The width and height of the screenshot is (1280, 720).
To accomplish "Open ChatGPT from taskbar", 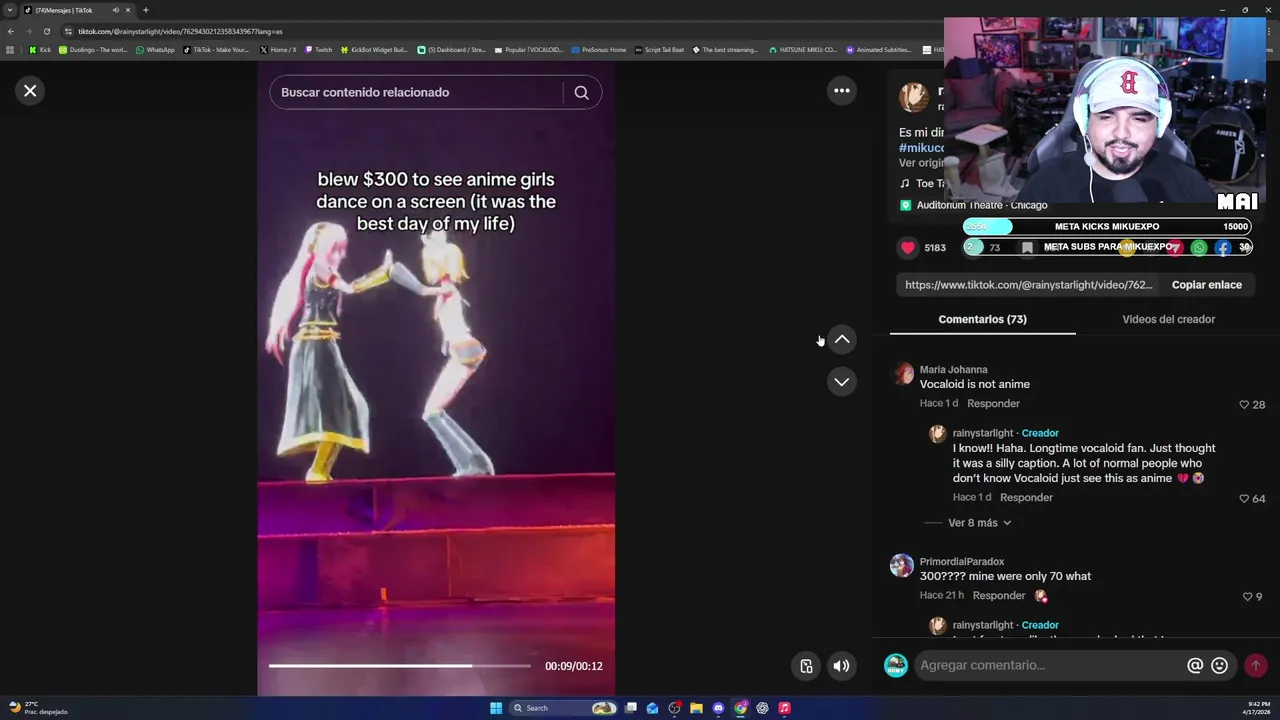I will [x=762, y=708].
